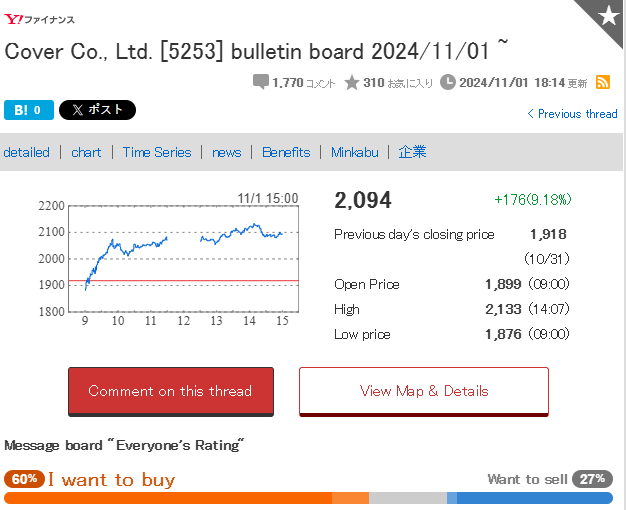Image resolution: width=626 pixels, height=510 pixels.
Task: Select the news tab
Action: click(x=226, y=152)
